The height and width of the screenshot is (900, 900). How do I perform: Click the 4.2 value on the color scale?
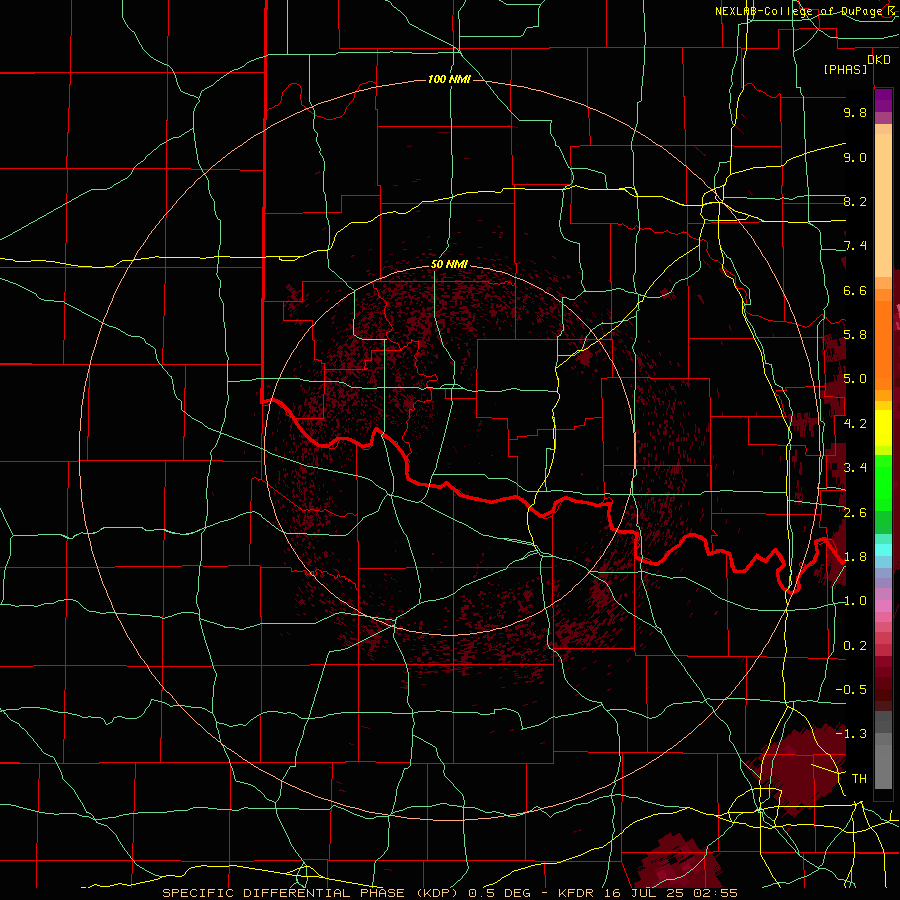(855, 424)
